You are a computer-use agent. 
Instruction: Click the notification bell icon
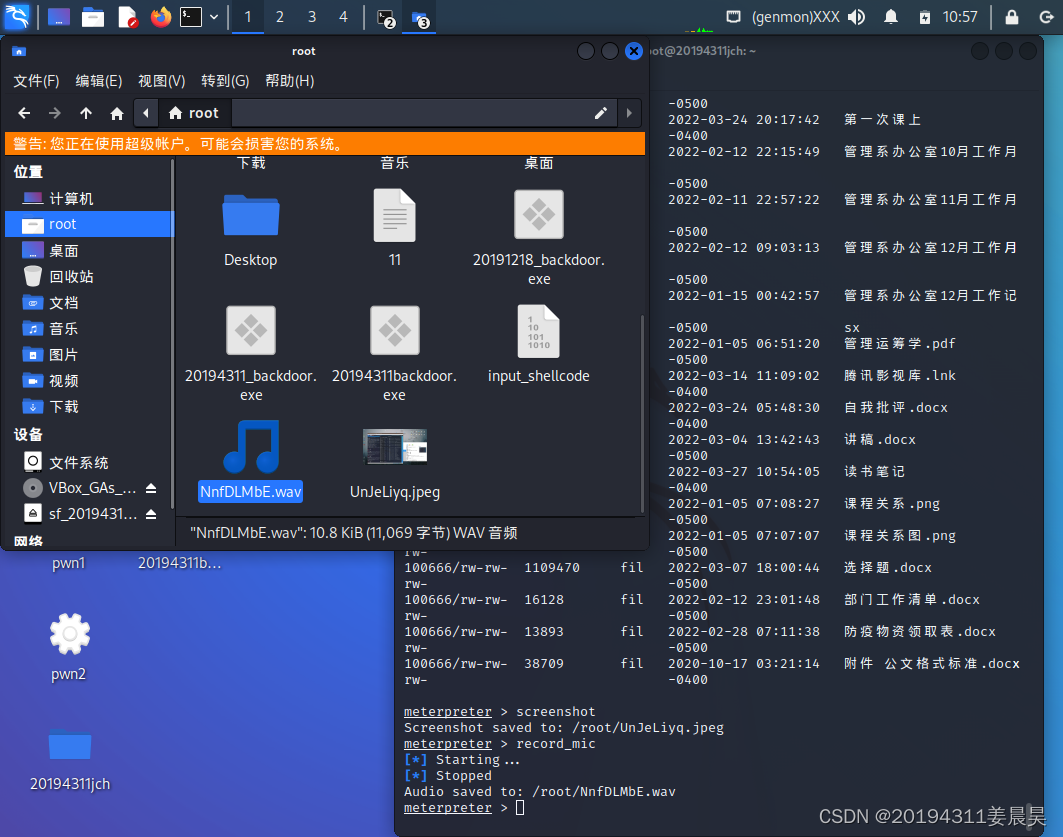pyautogui.click(x=890, y=17)
